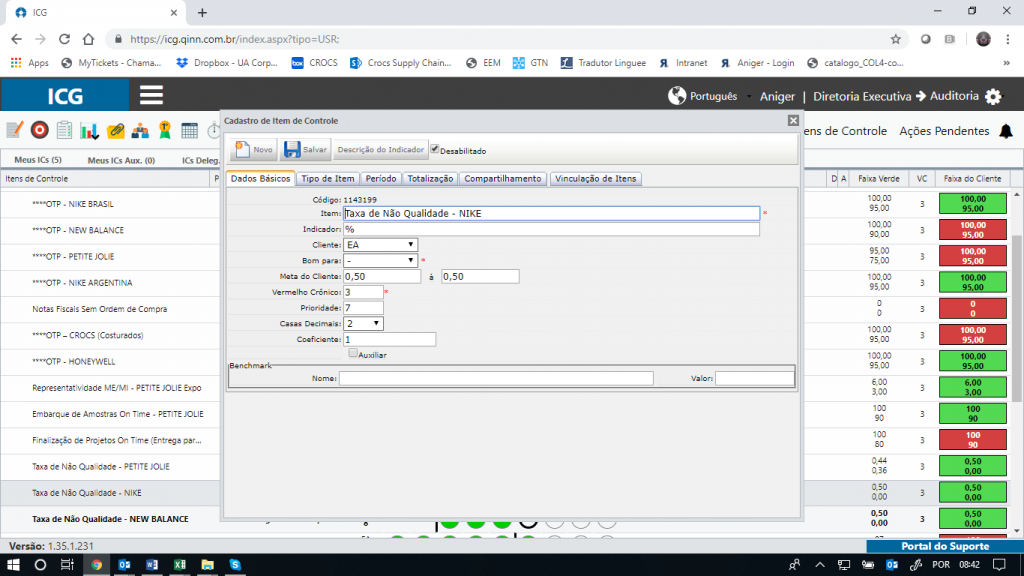This screenshot has height=576, width=1024.
Task: Click the Benchmark Valor input field
Action: (755, 378)
